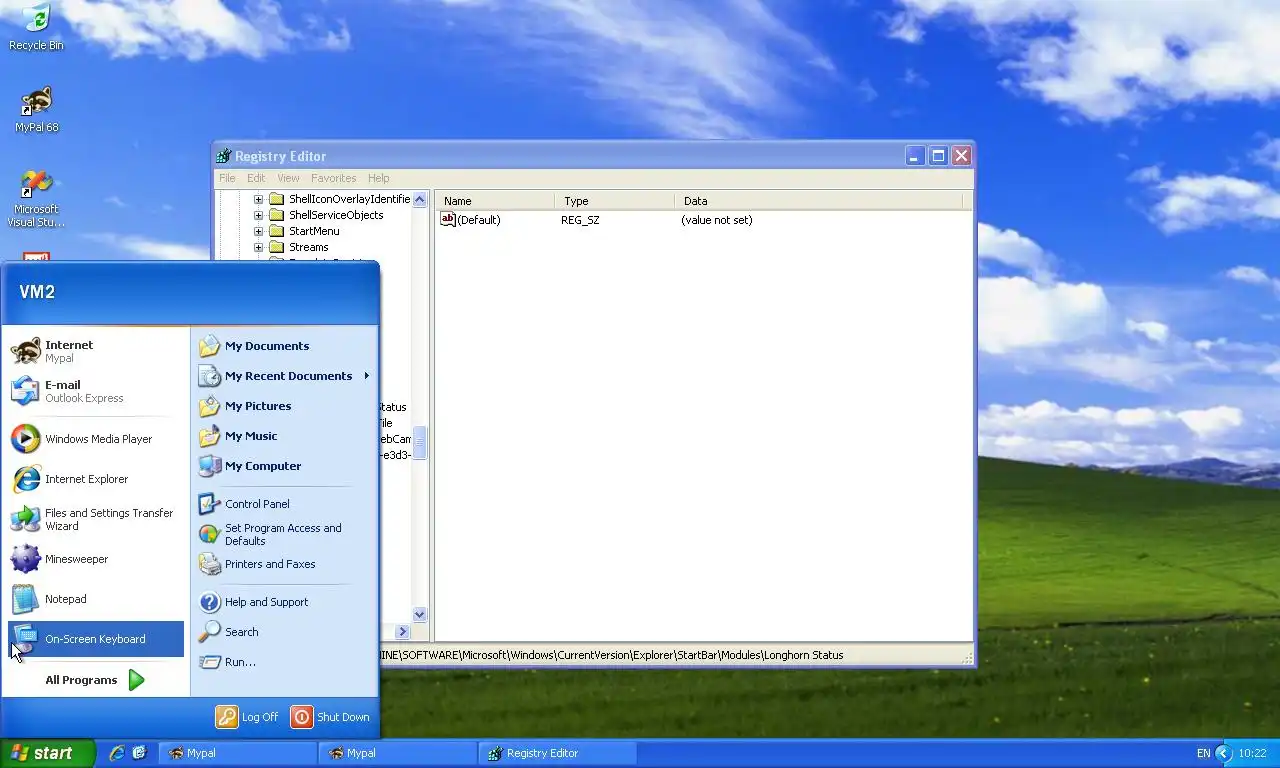
Task: Expand StartMenu registry key
Action: [258, 231]
